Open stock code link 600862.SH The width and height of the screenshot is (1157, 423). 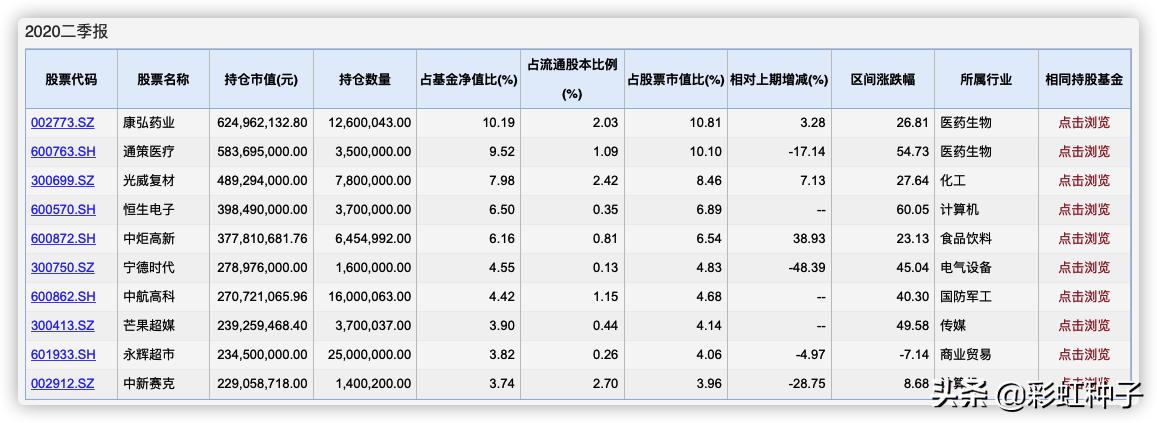pos(63,297)
